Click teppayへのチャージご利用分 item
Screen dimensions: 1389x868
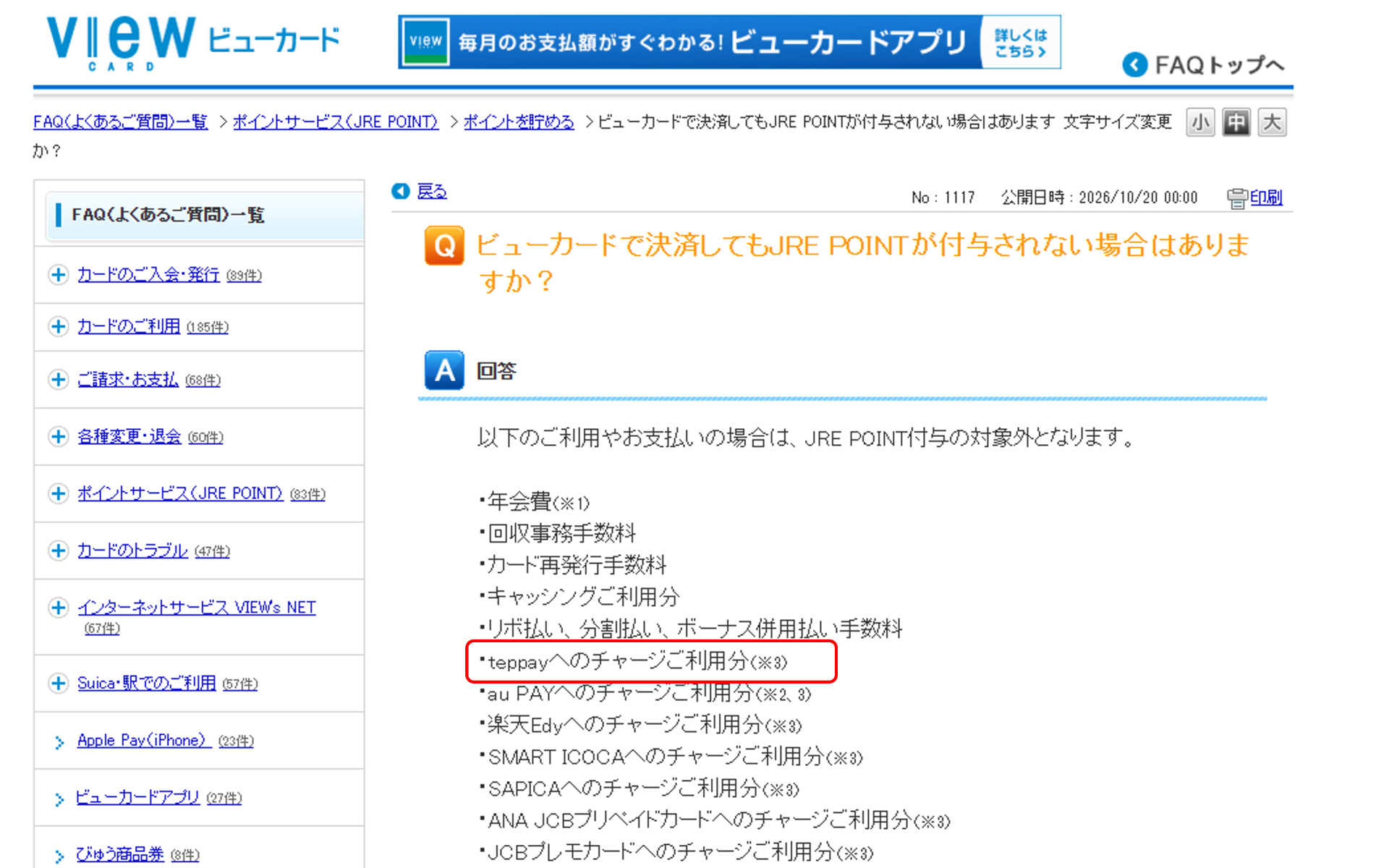(x=634, y=661)
